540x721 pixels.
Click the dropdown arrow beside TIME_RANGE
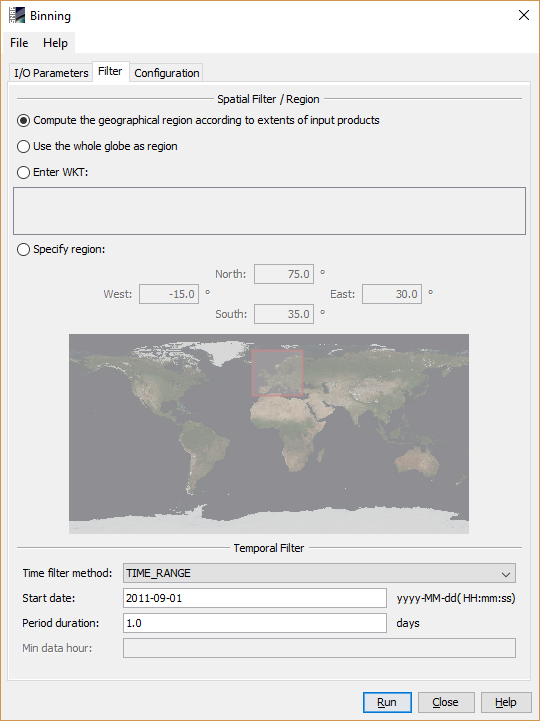[506, 574]
